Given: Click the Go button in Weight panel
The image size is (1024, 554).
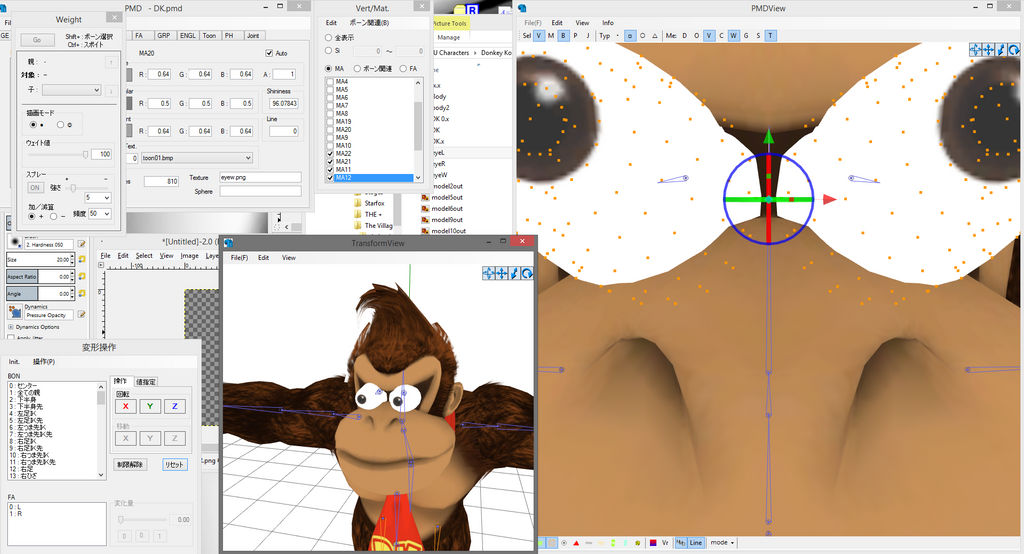Looking at the screenshot, I should pyautogui.click(x=37, y=40).
